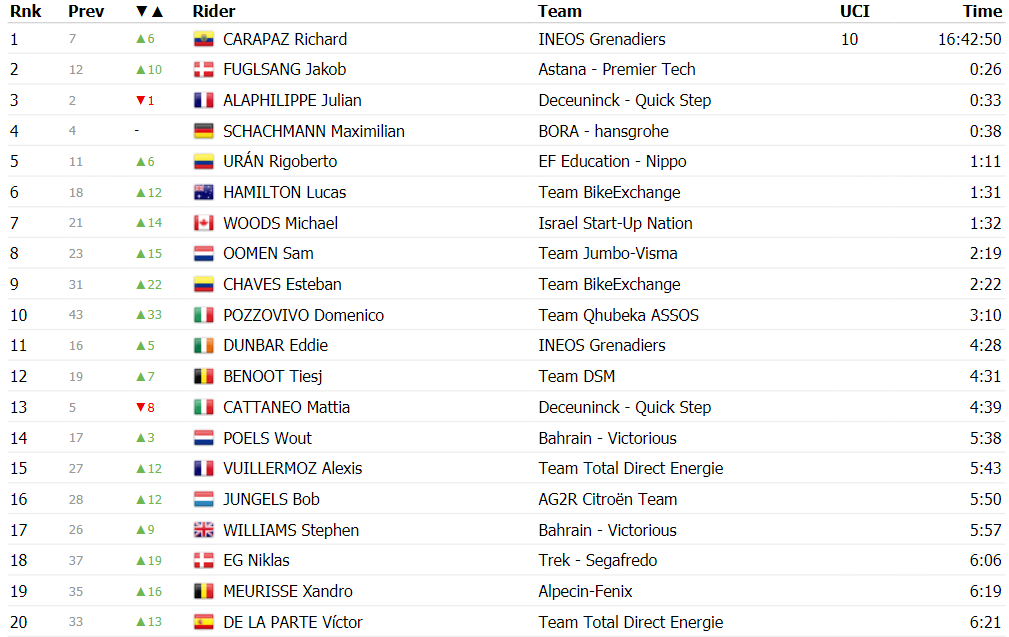This screenshot has width=1009, height=637.
Task: Click the Irish flag next to DUNBAR Eddie
Action: coord(203,346)
